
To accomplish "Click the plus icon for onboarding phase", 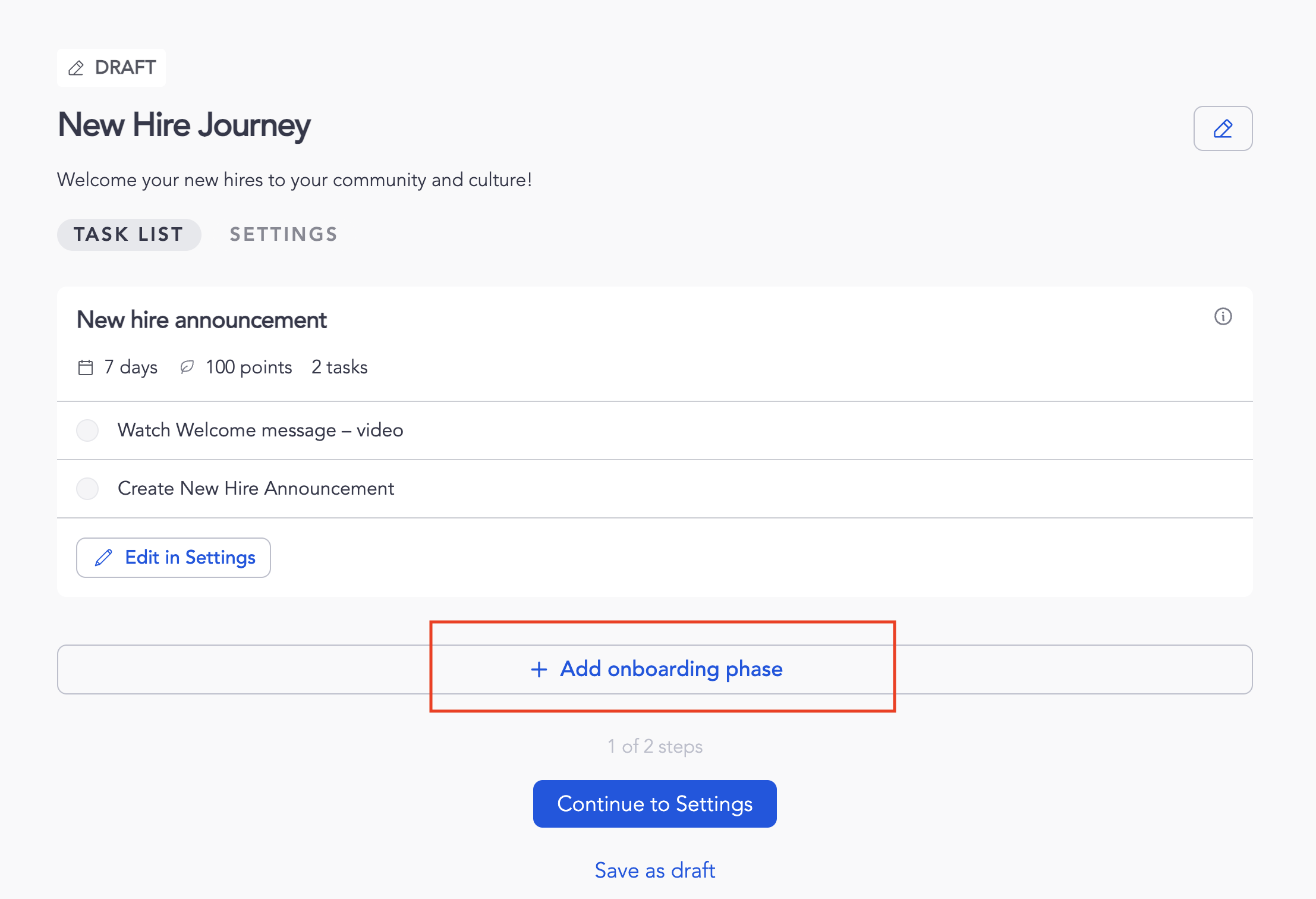I will (539, 669).
